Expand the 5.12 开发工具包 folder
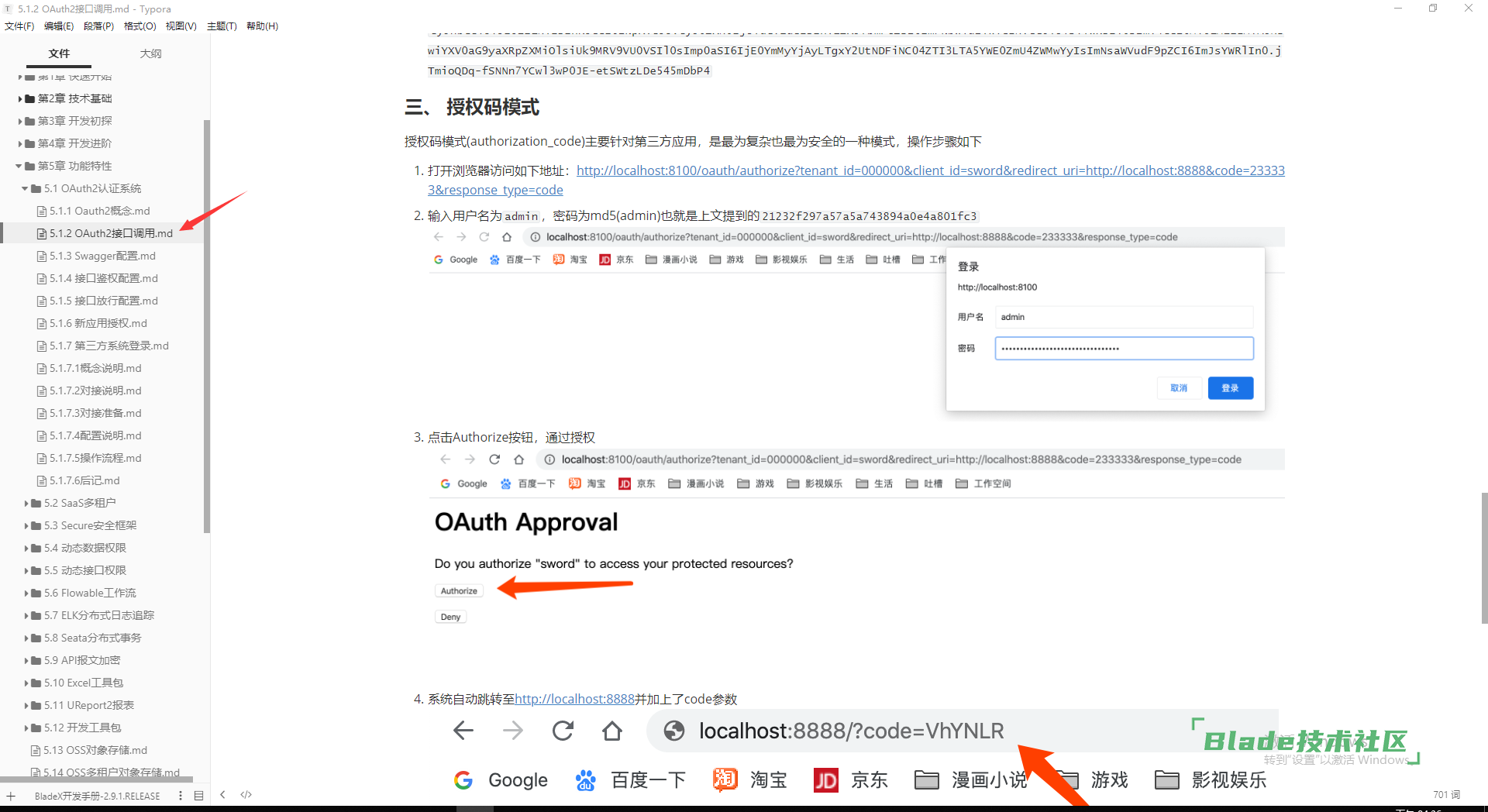 [x=26, y=728]
